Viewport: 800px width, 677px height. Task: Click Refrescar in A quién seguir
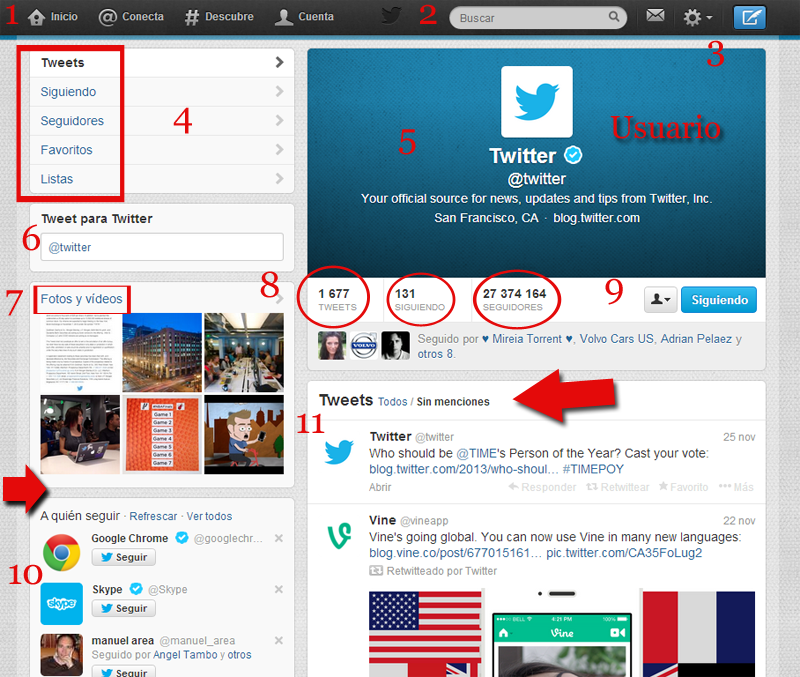pos(153,516)
